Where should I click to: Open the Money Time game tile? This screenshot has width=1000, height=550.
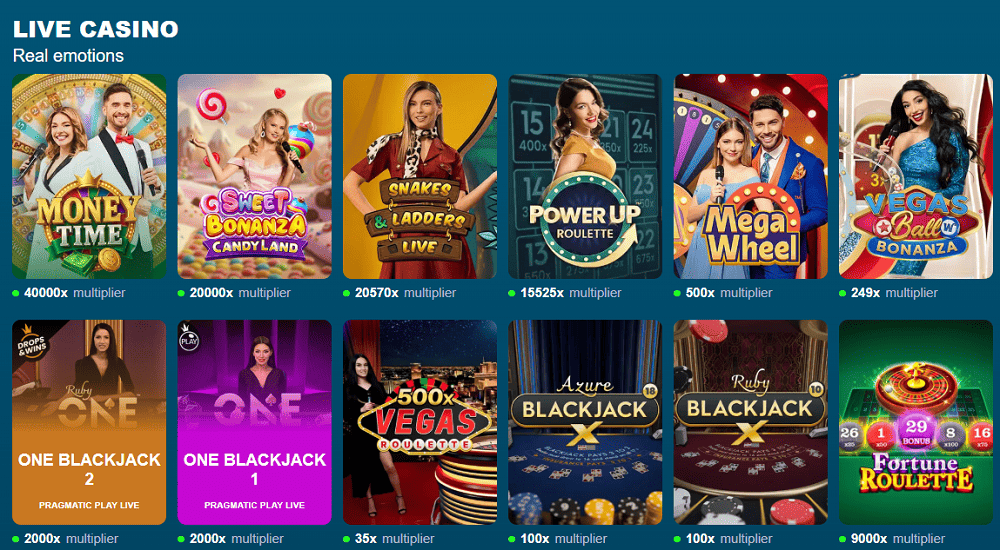pyautogui.click(x=89, y=177)
